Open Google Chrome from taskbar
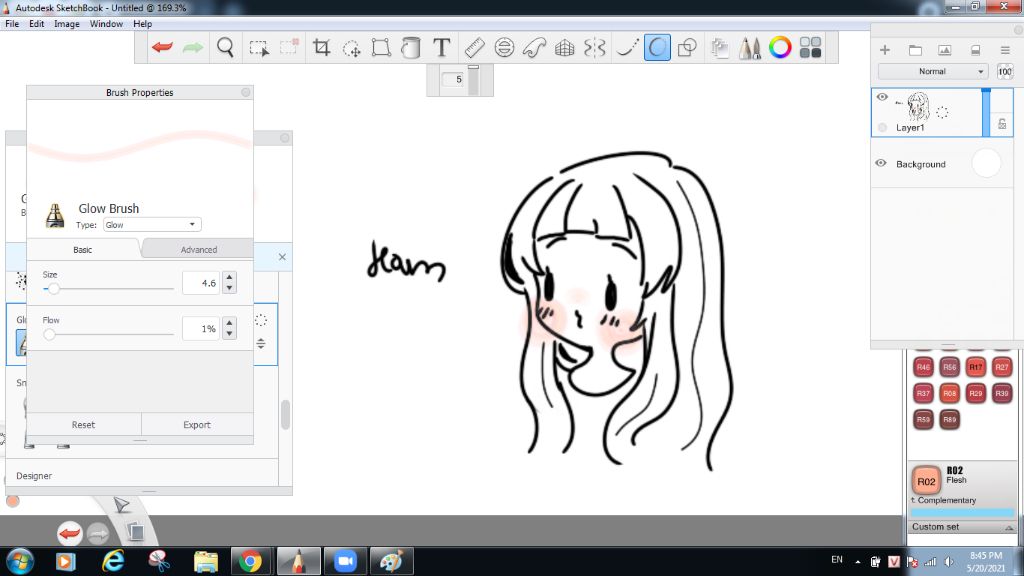The image size is (1024, 576). point(249,561)
